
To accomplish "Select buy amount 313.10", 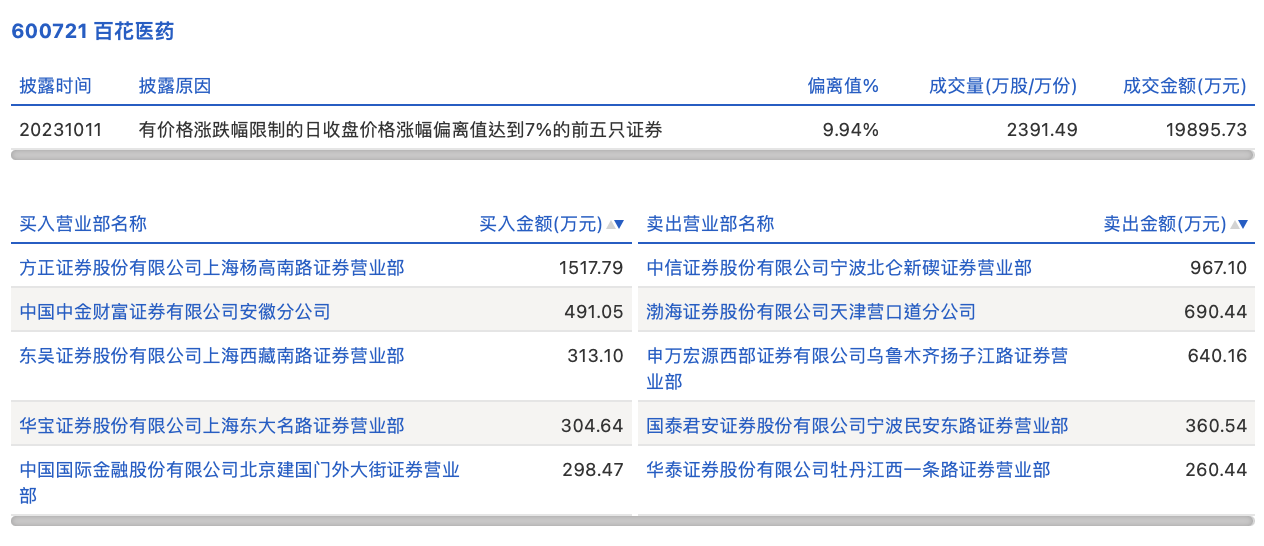I will coord(594,356).
